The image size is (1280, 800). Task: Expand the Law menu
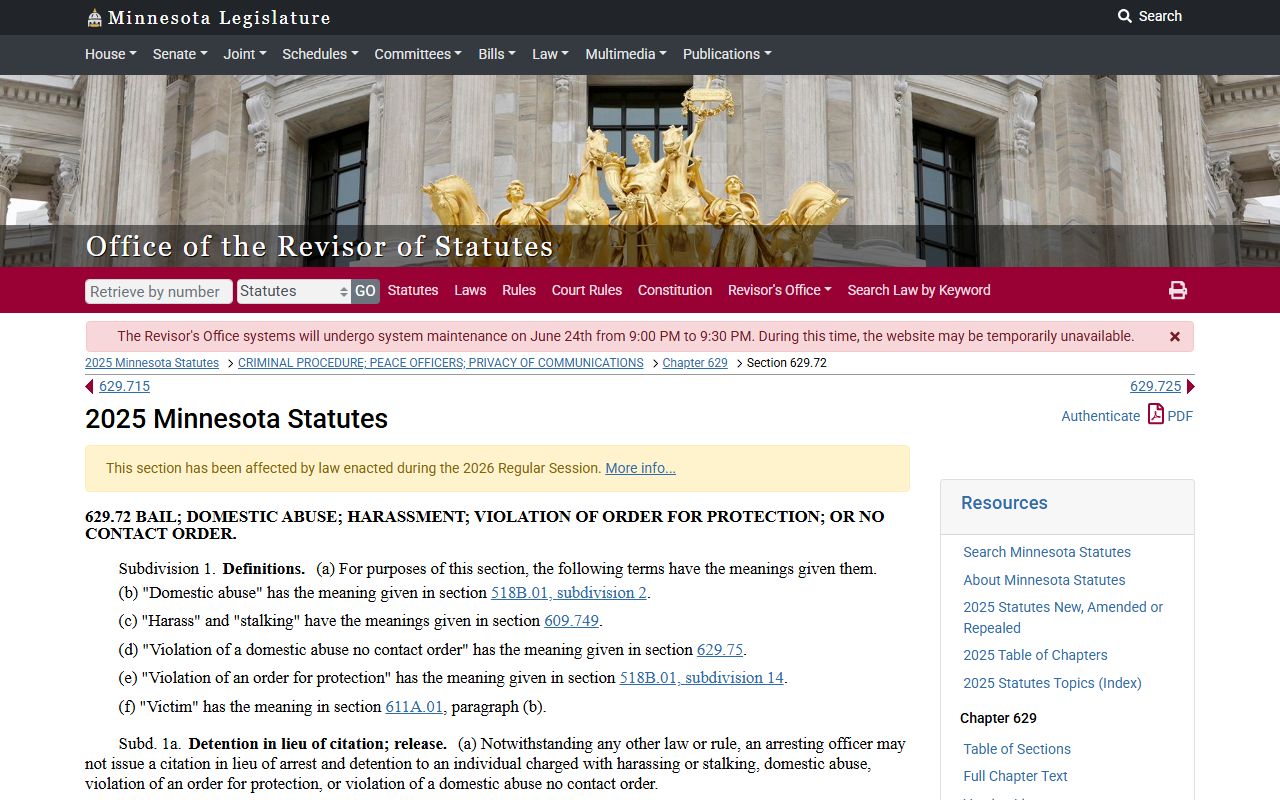(x=550, y=54)
